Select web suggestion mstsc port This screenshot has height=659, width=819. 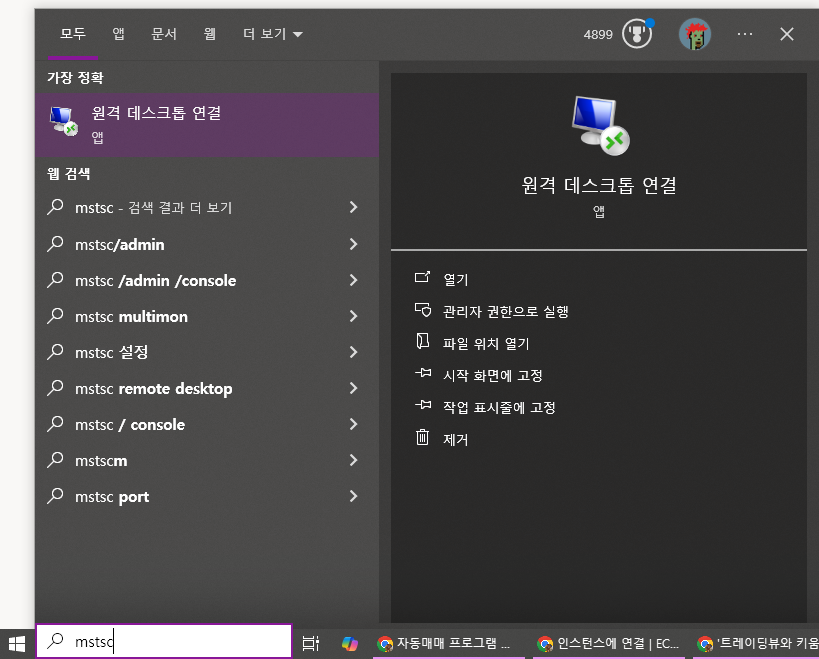pyautogui.click(x=207, y=496)
